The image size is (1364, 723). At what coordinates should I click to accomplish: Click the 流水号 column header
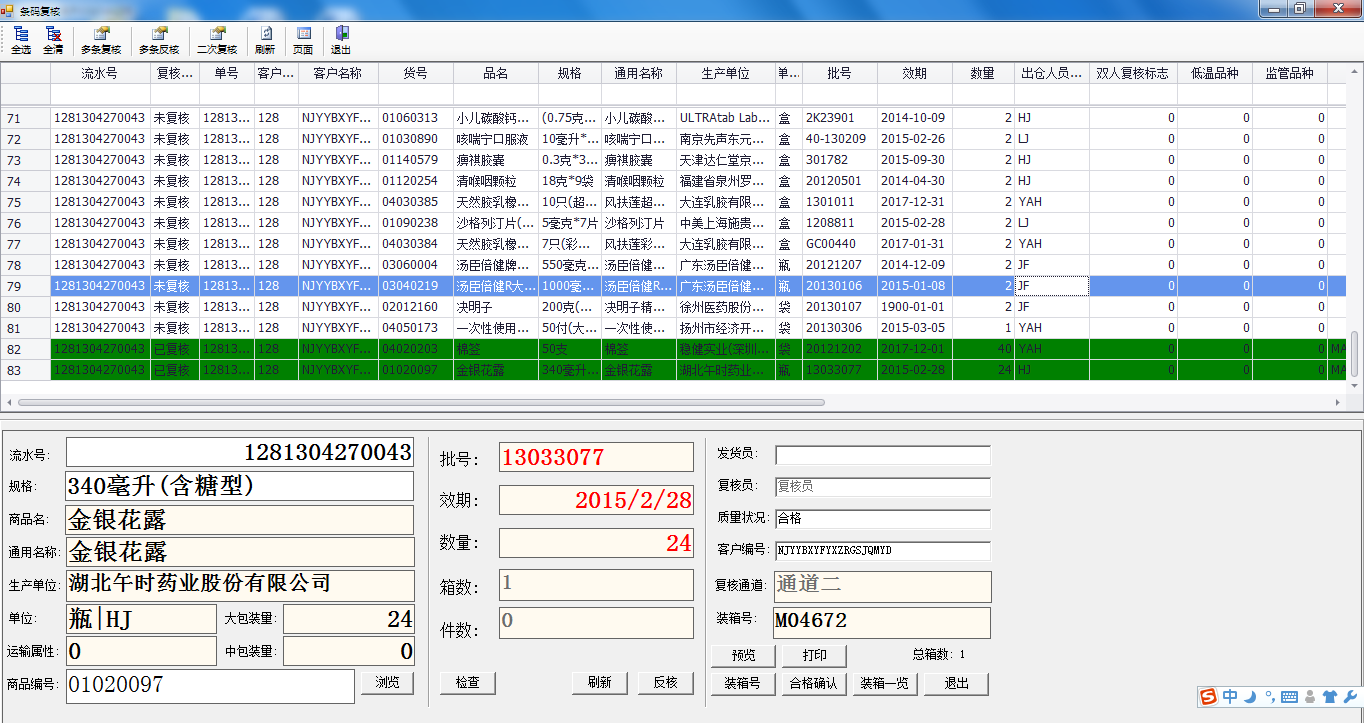[100, 73]
